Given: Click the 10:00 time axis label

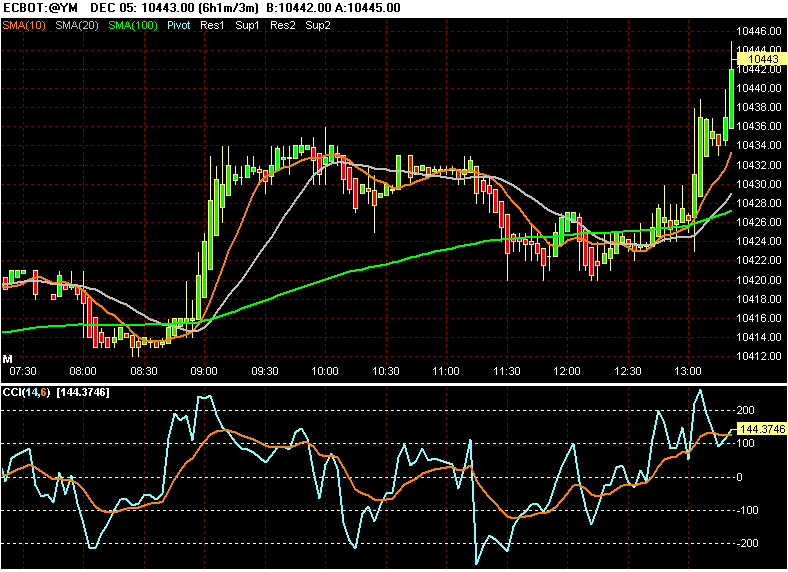Looking at the screenshot, I should point(325,371).
